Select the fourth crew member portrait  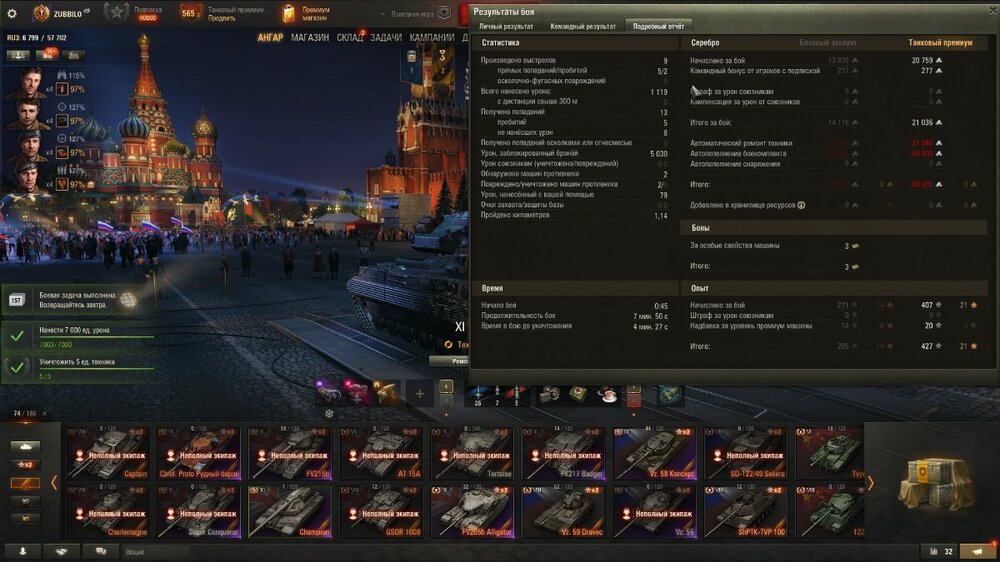pyautogui.click(x=29, y=177)
